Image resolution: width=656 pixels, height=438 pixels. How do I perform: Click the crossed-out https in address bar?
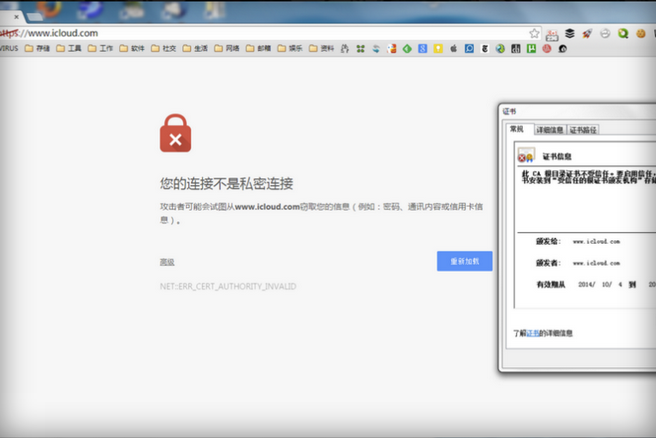[x=10, y=33]
